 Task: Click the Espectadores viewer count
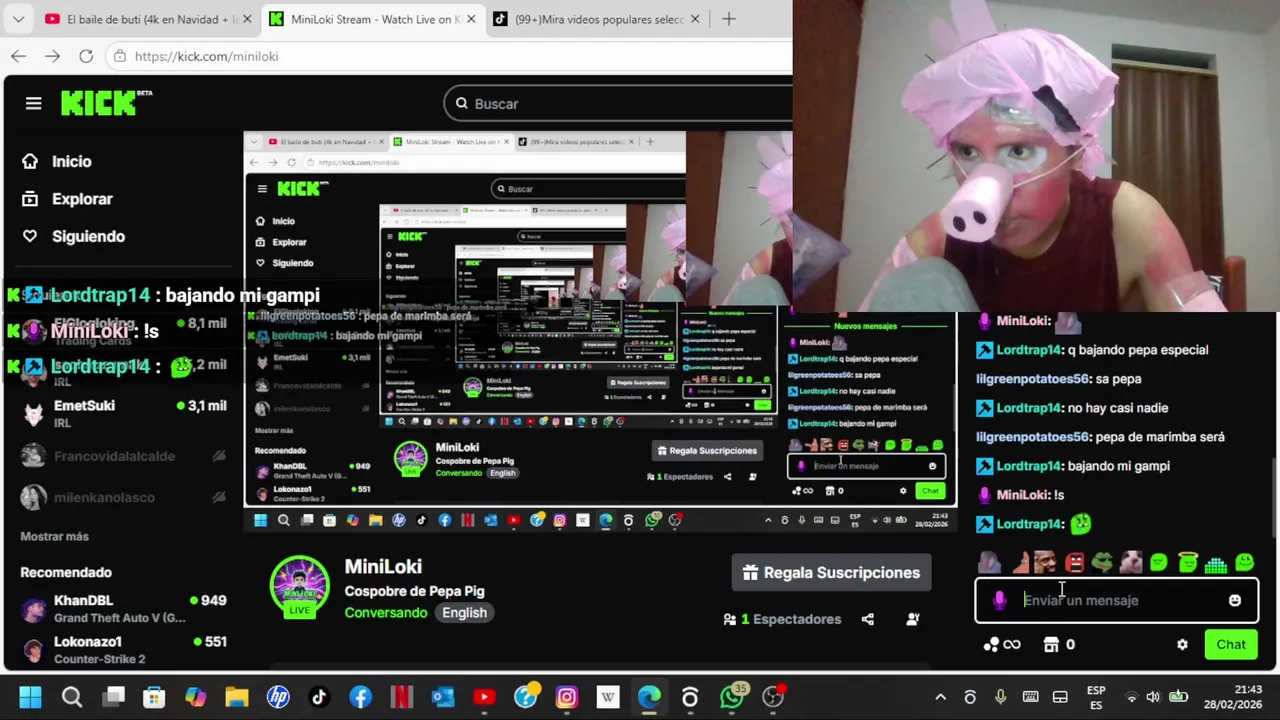[x=783, y=619]
